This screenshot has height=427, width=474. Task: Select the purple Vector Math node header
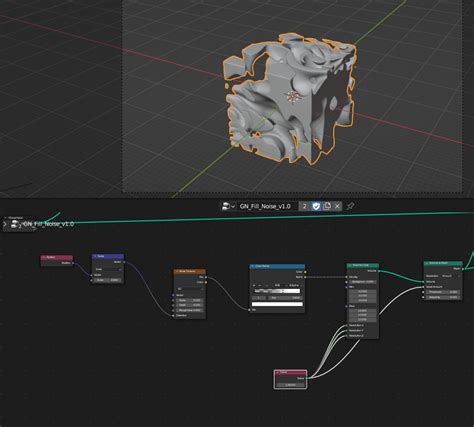[108, 256]
